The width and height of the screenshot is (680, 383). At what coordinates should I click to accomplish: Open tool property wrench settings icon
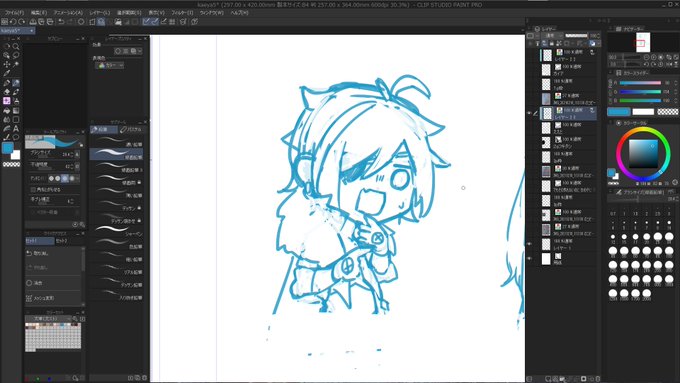[x=82, y=225]
